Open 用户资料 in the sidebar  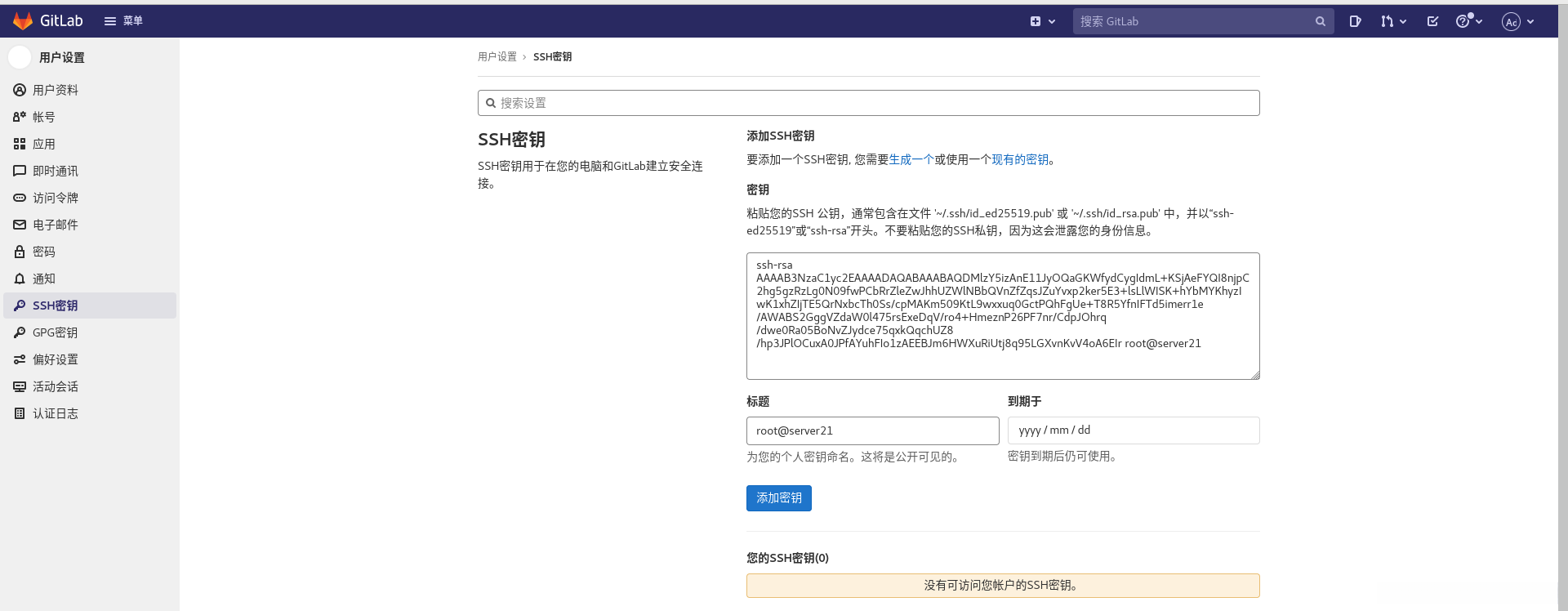tap(56, 90)
